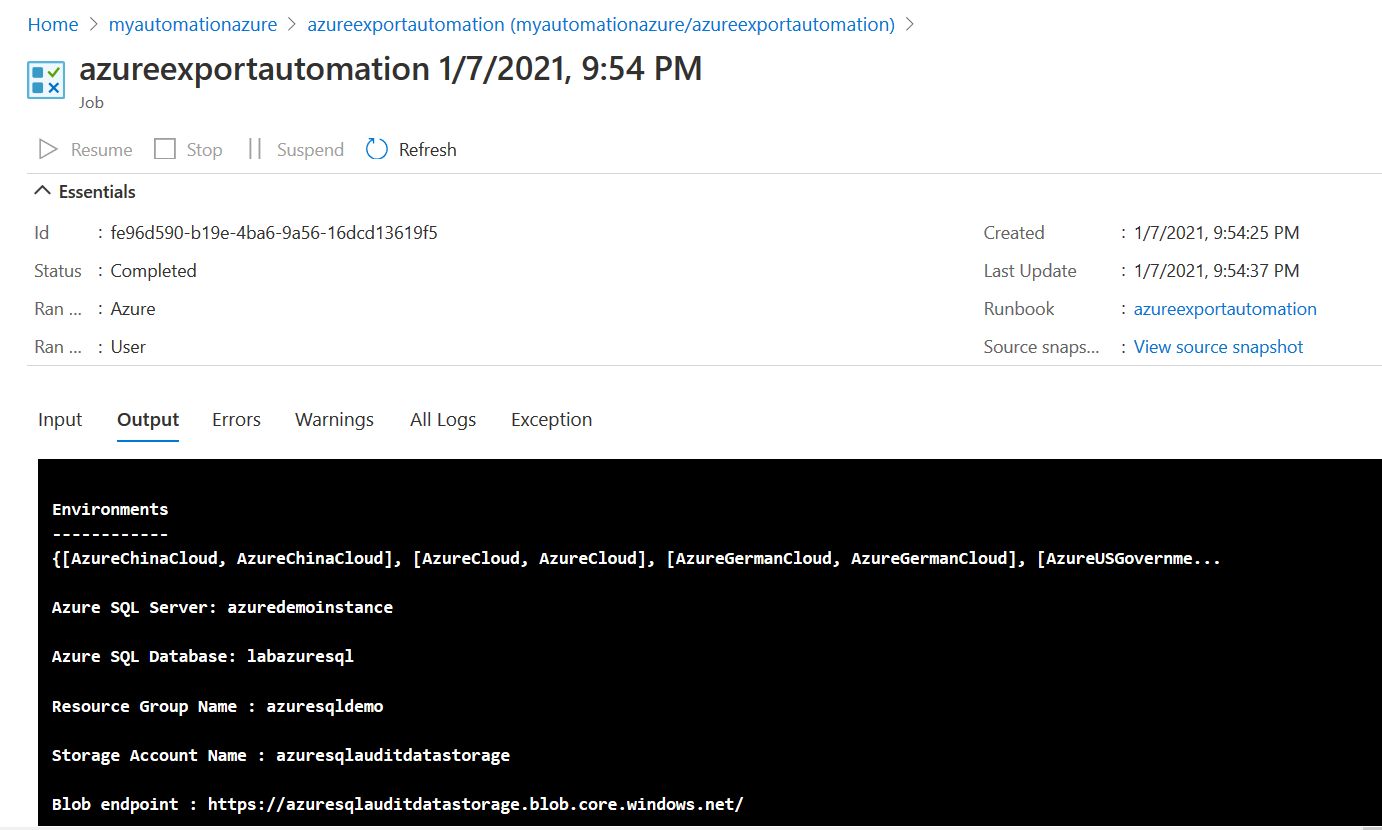Open the All Logs tab
1382x830 pixels.
(x=443, y=420)
